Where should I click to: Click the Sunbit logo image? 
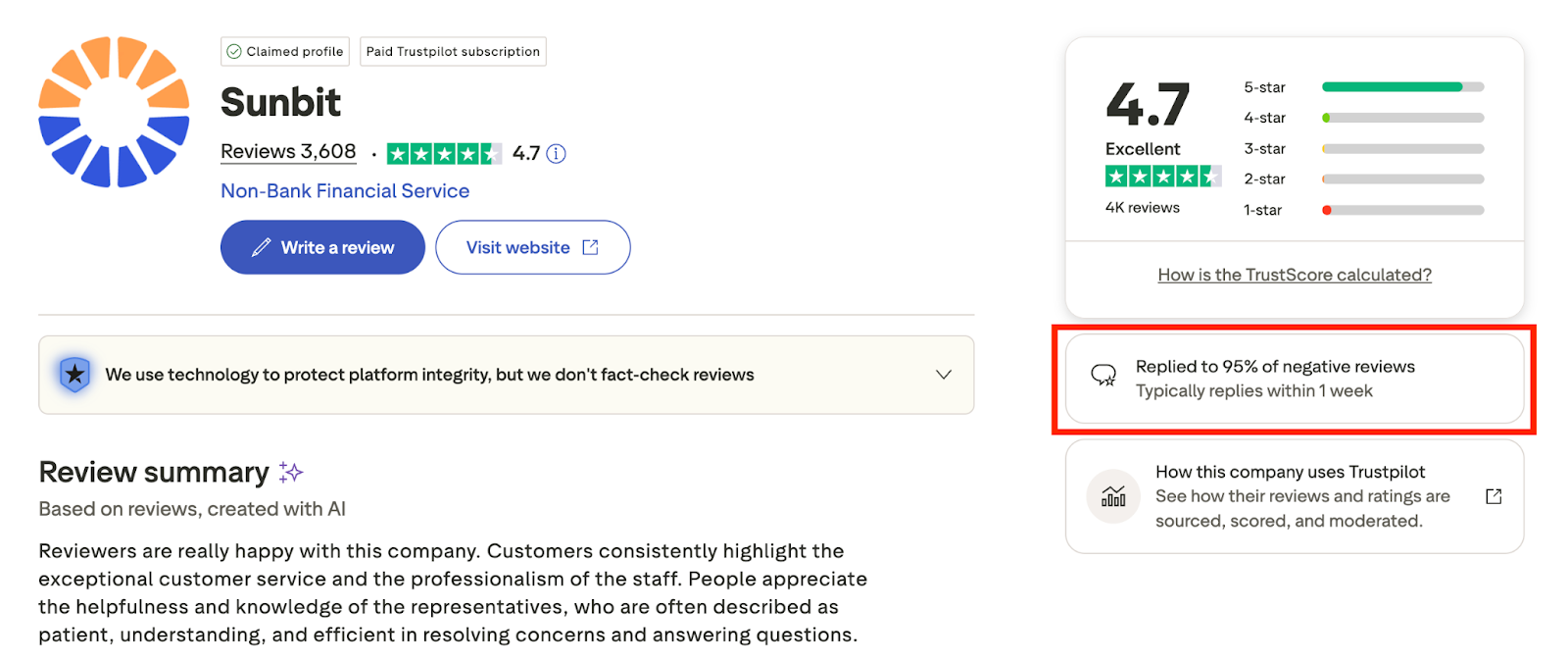114,112
